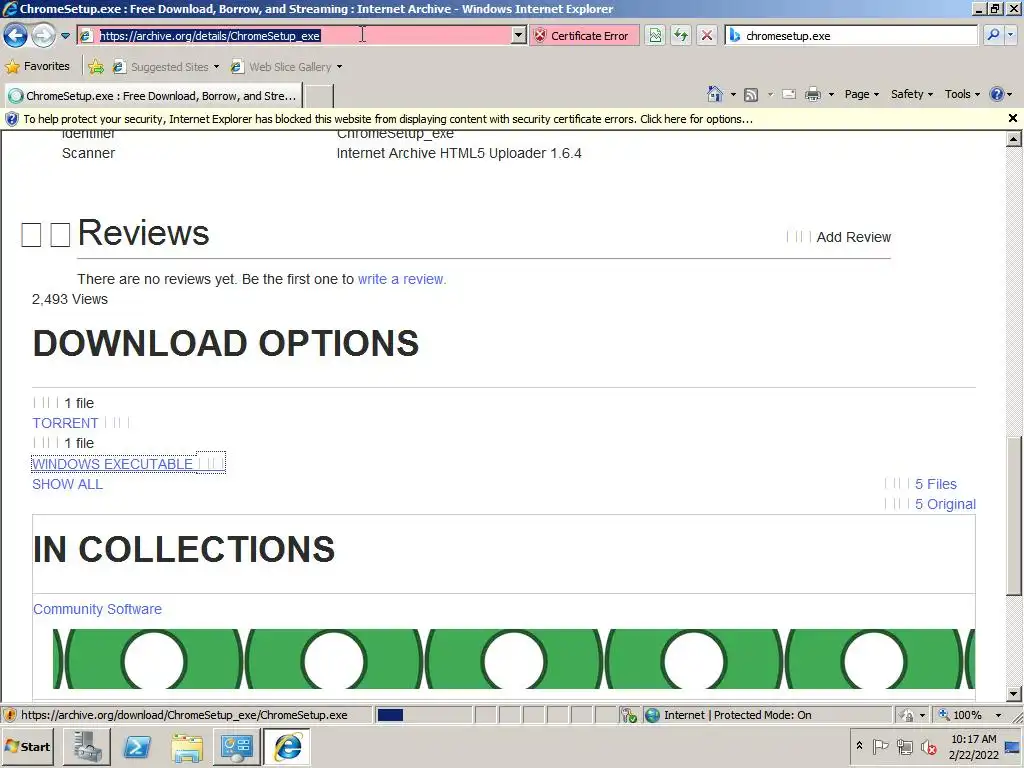Show hidden system tray icons

point(859,745)
